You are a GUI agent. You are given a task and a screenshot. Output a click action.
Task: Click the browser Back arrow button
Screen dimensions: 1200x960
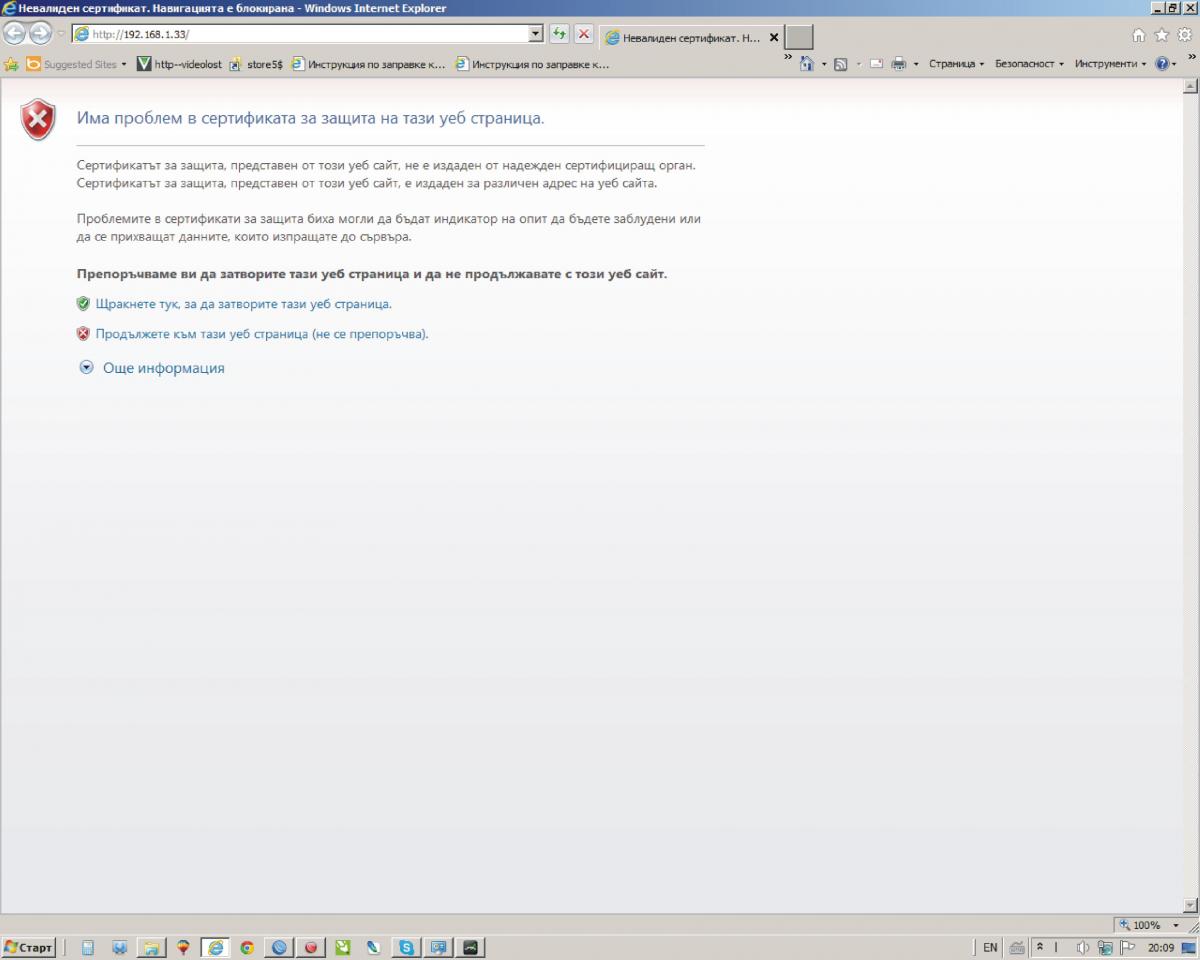(x=14, y=34)
